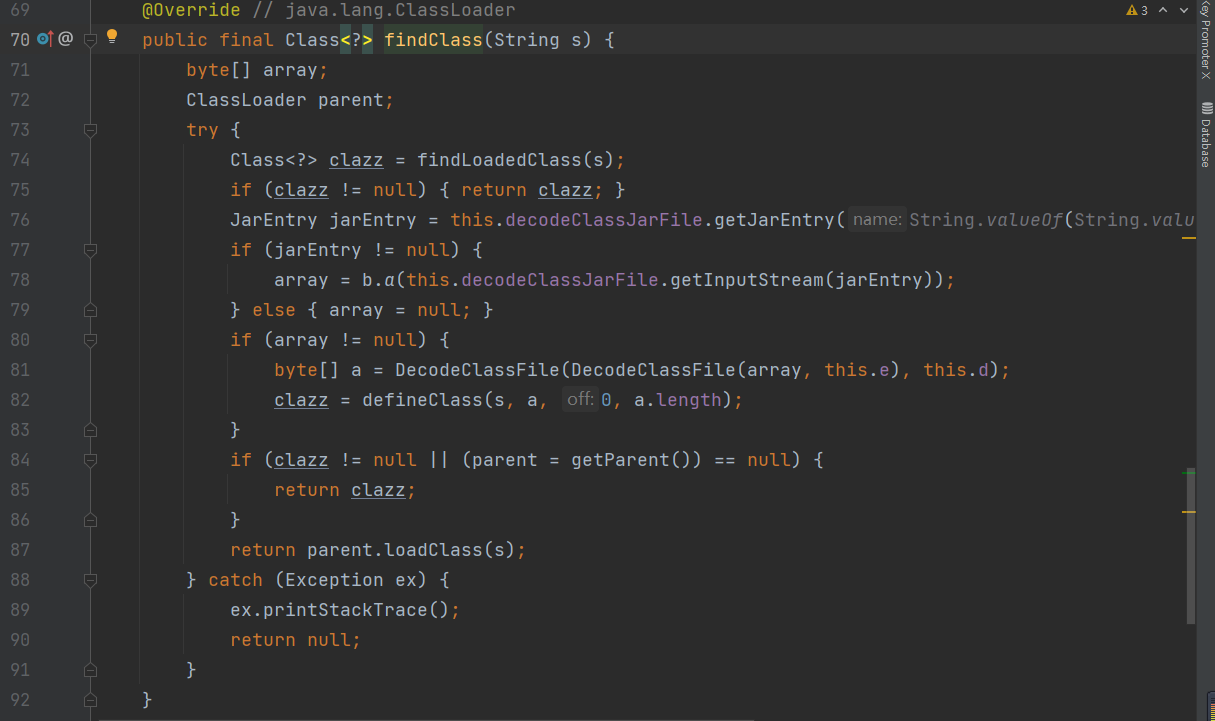Click 'byte[] array;' on line 71
Image resolution: width=1215 pixels, height=721 pixels.
pyautogui.click(x=257, y=70)
